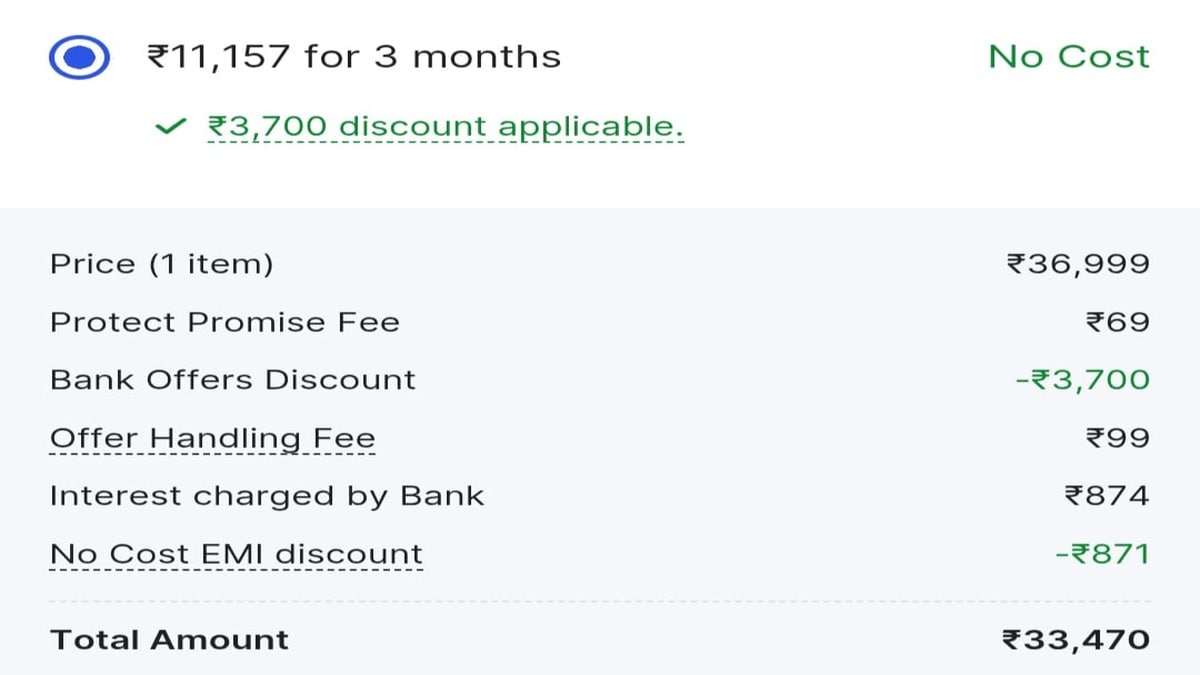1200x675 pixels.
Task: Click the dashed divider above Total Amount
Action: 600,602
